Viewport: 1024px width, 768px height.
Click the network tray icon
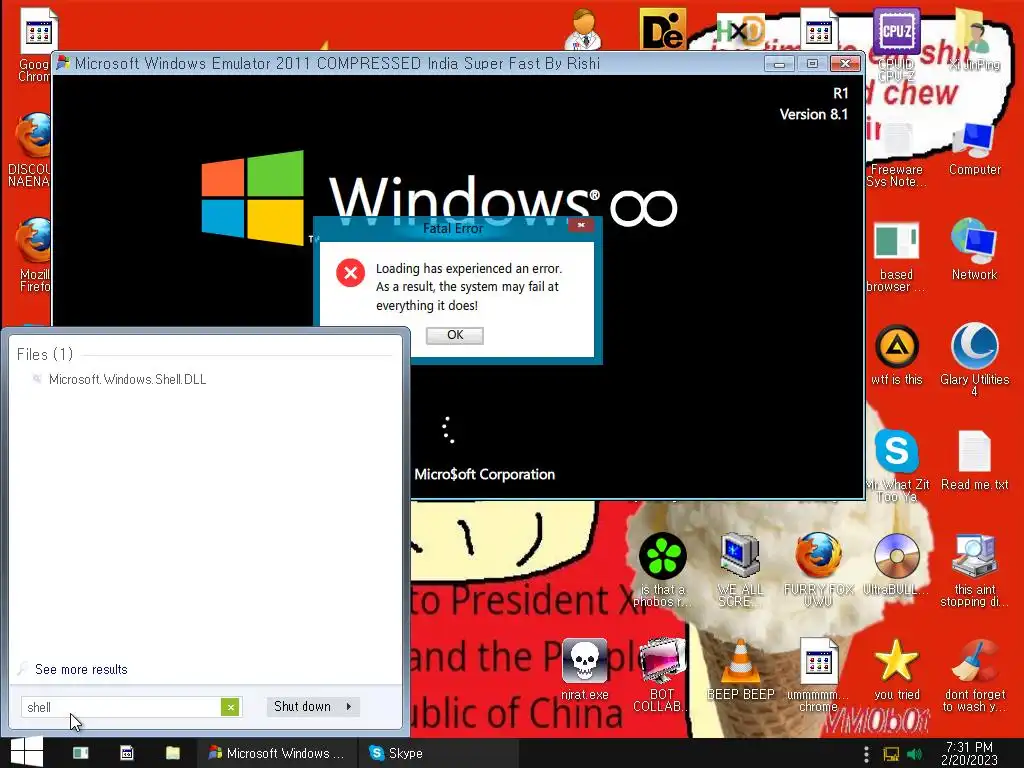point(891,754)
